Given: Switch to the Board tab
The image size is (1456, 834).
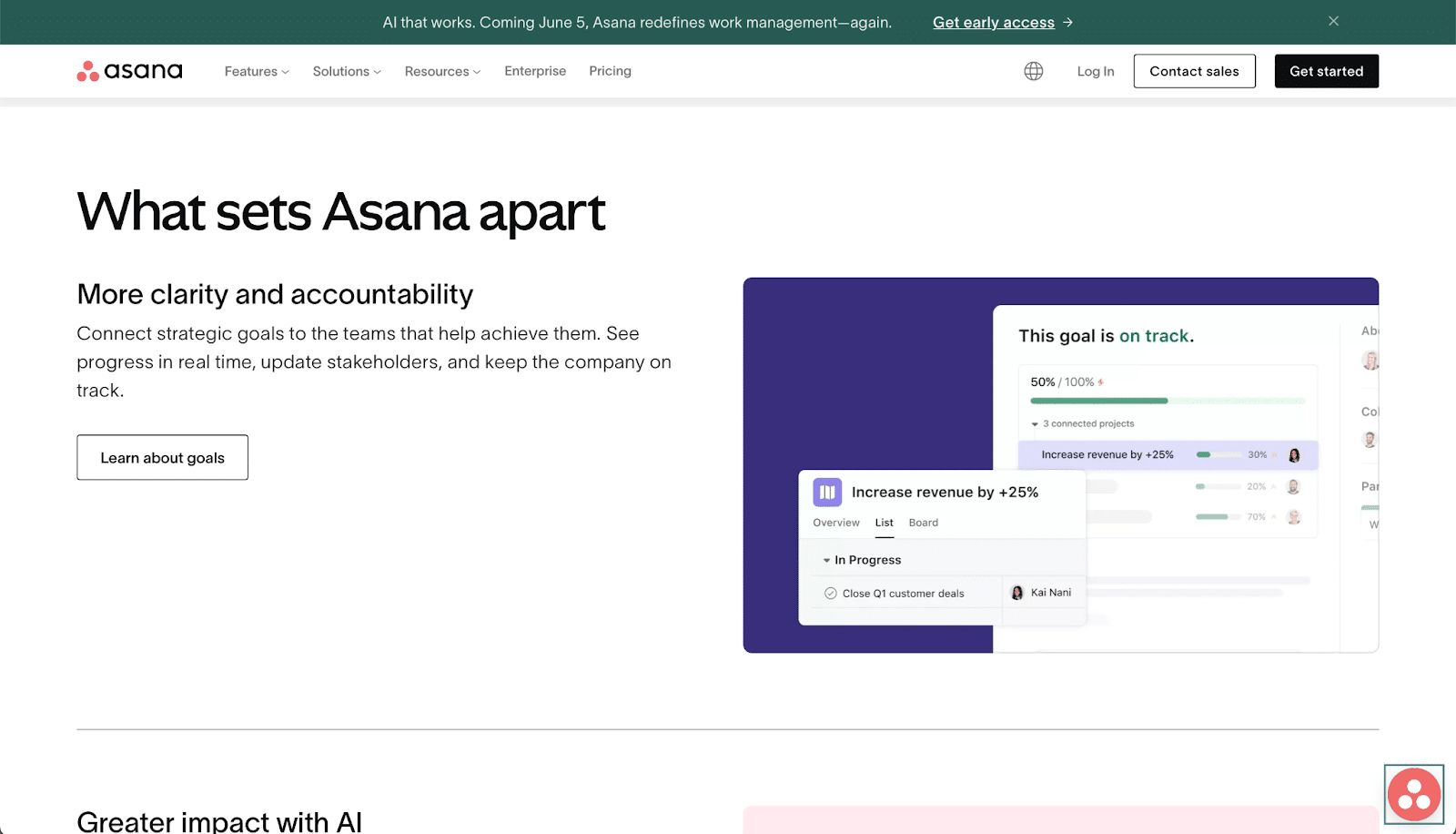Looking at the screenshot, I should 924,523.
